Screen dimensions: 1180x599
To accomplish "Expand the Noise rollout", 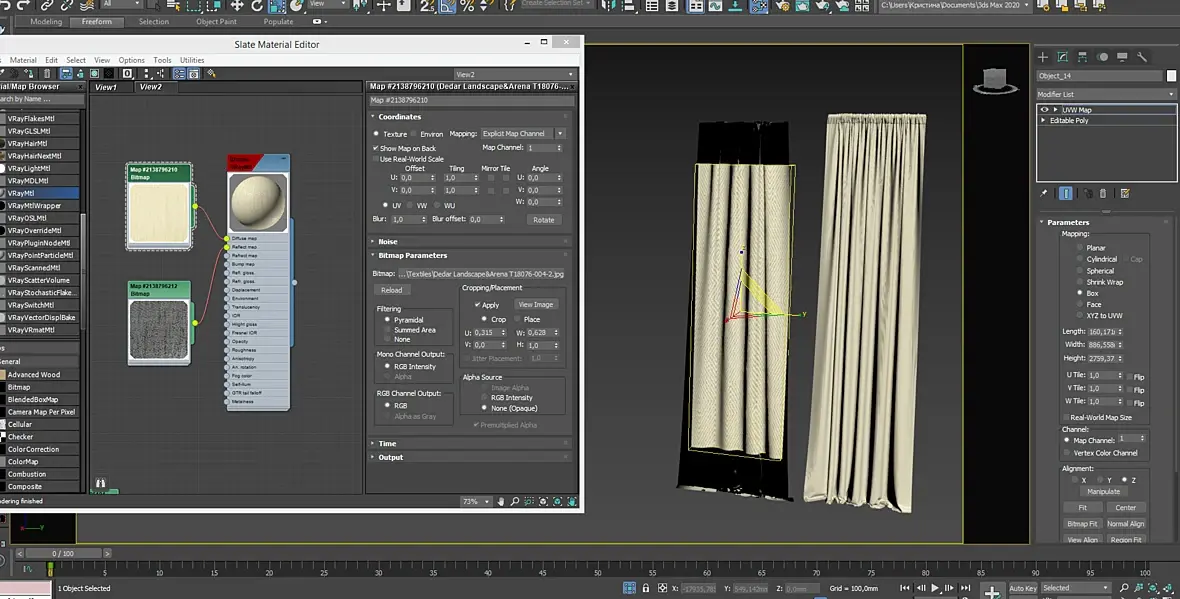I will [387, 241].
